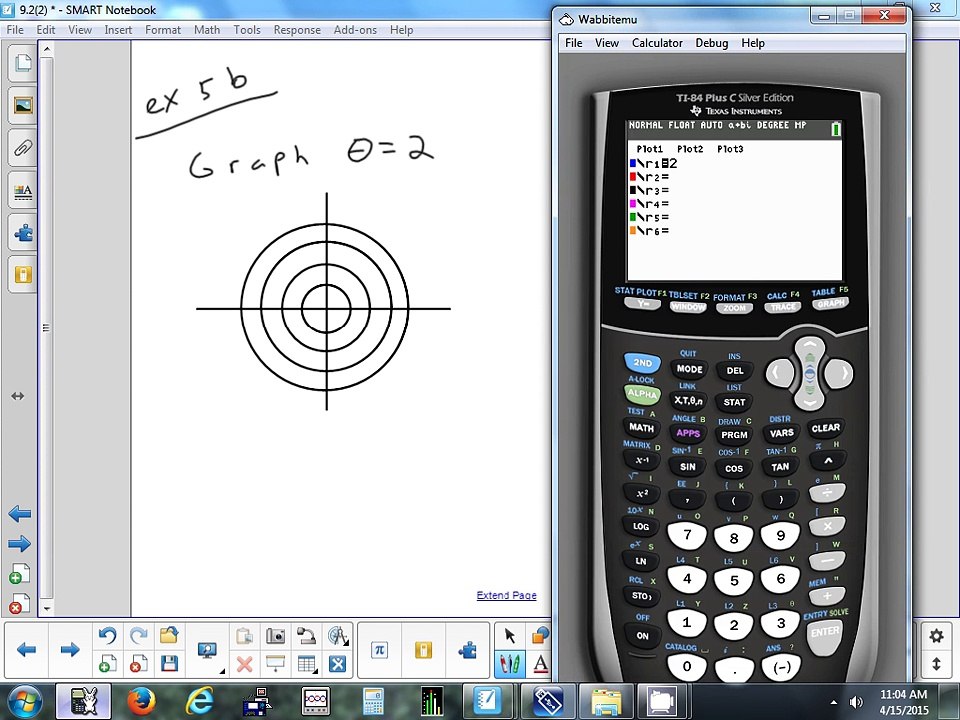
Task: Click the CLEAR key on calculator
Action: pos(825,428)
